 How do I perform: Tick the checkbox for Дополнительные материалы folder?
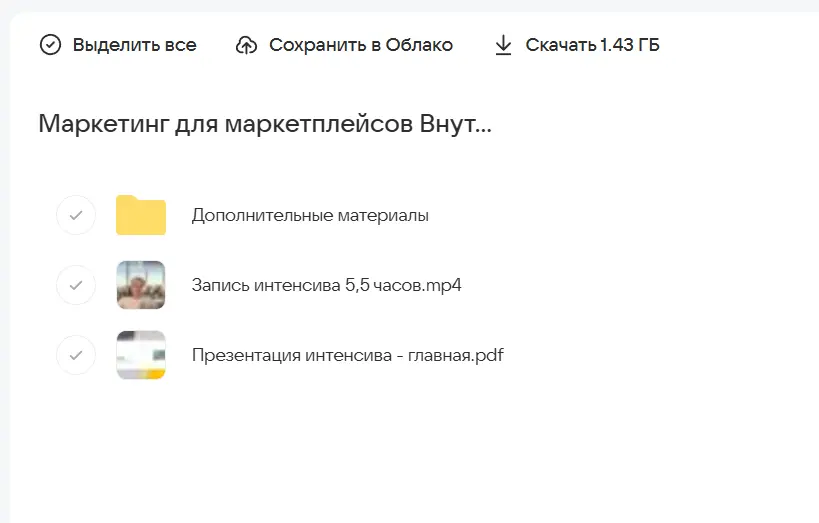(x=76, y=215)
